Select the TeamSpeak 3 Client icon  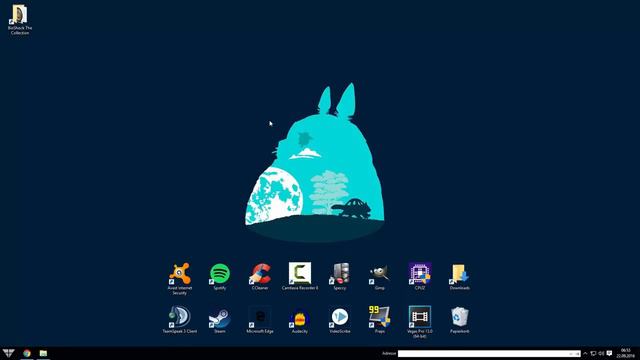point(180,320)
